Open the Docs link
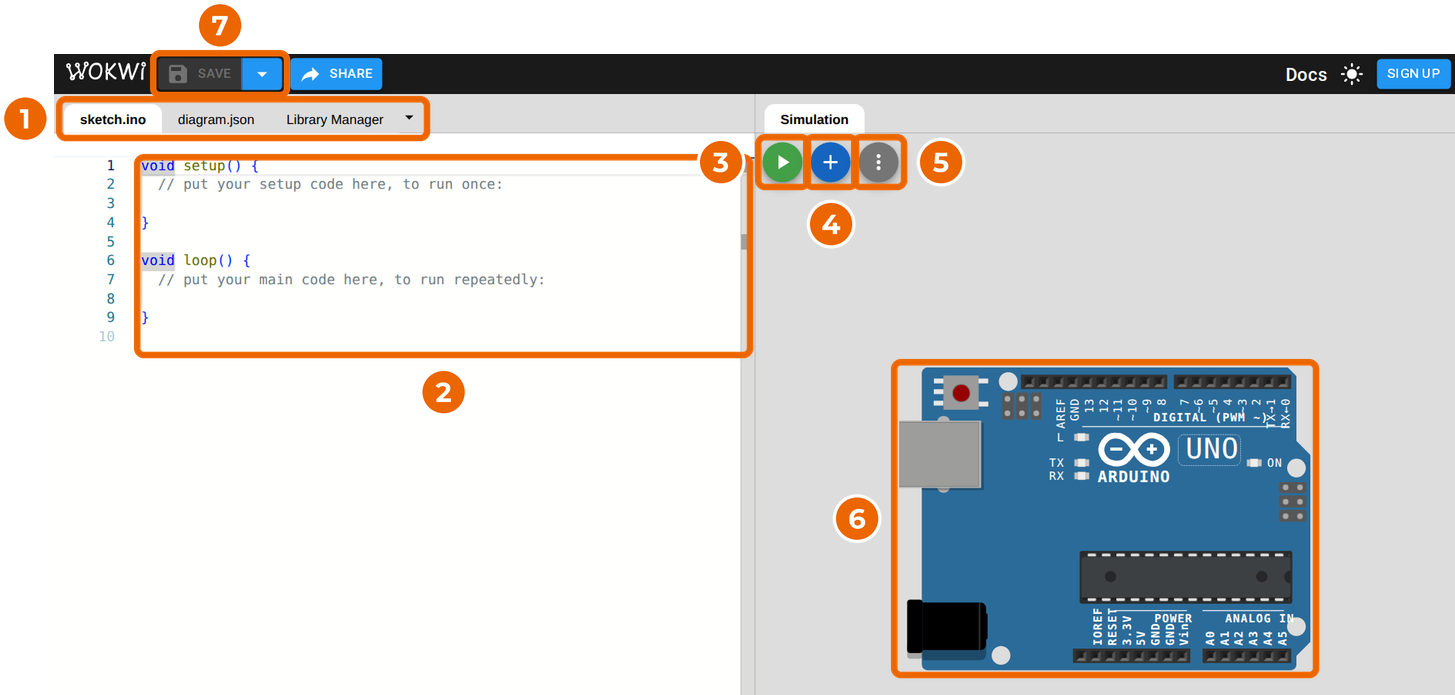 1306,74
